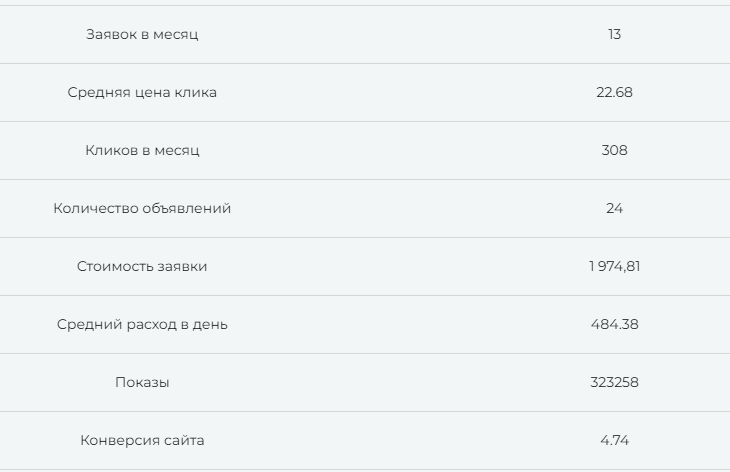This screenshot has height=472, width=730.
Task: Select the ad count value 24
Action: [614, 208]
